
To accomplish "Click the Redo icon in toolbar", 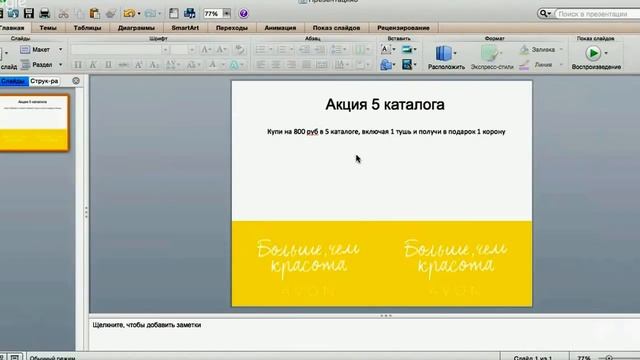I will pyautogui.click(x=150, y=14).
